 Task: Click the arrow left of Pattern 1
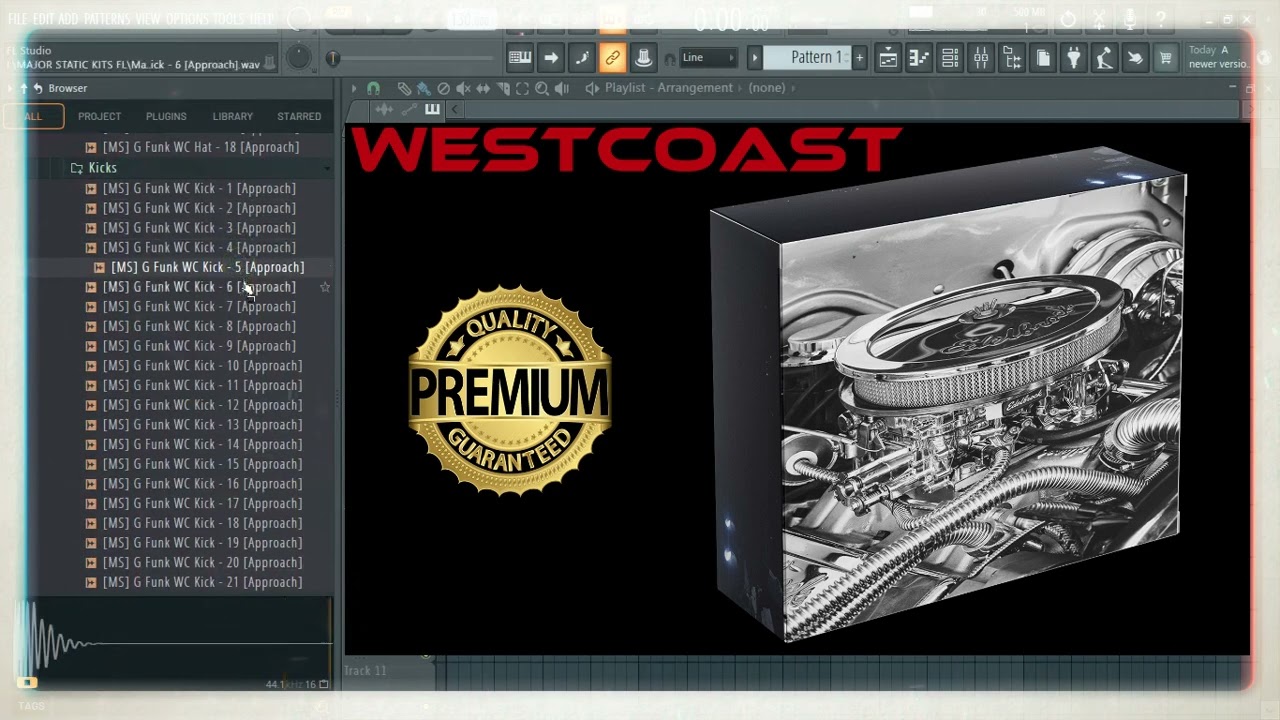point(755,58)
